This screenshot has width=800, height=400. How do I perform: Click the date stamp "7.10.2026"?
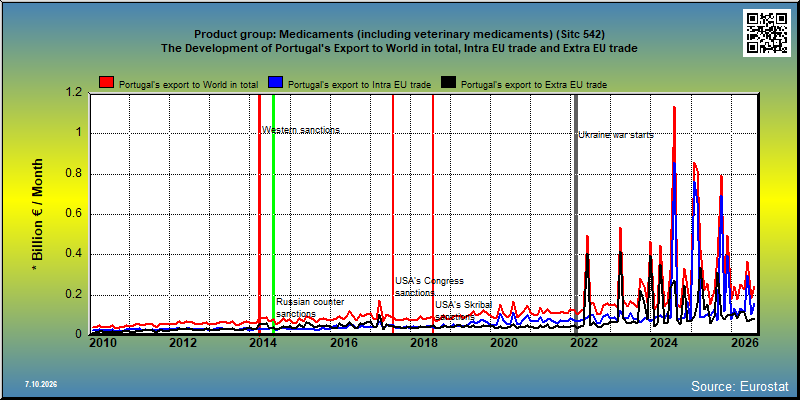pyautogui.click(x=41, y=384)
